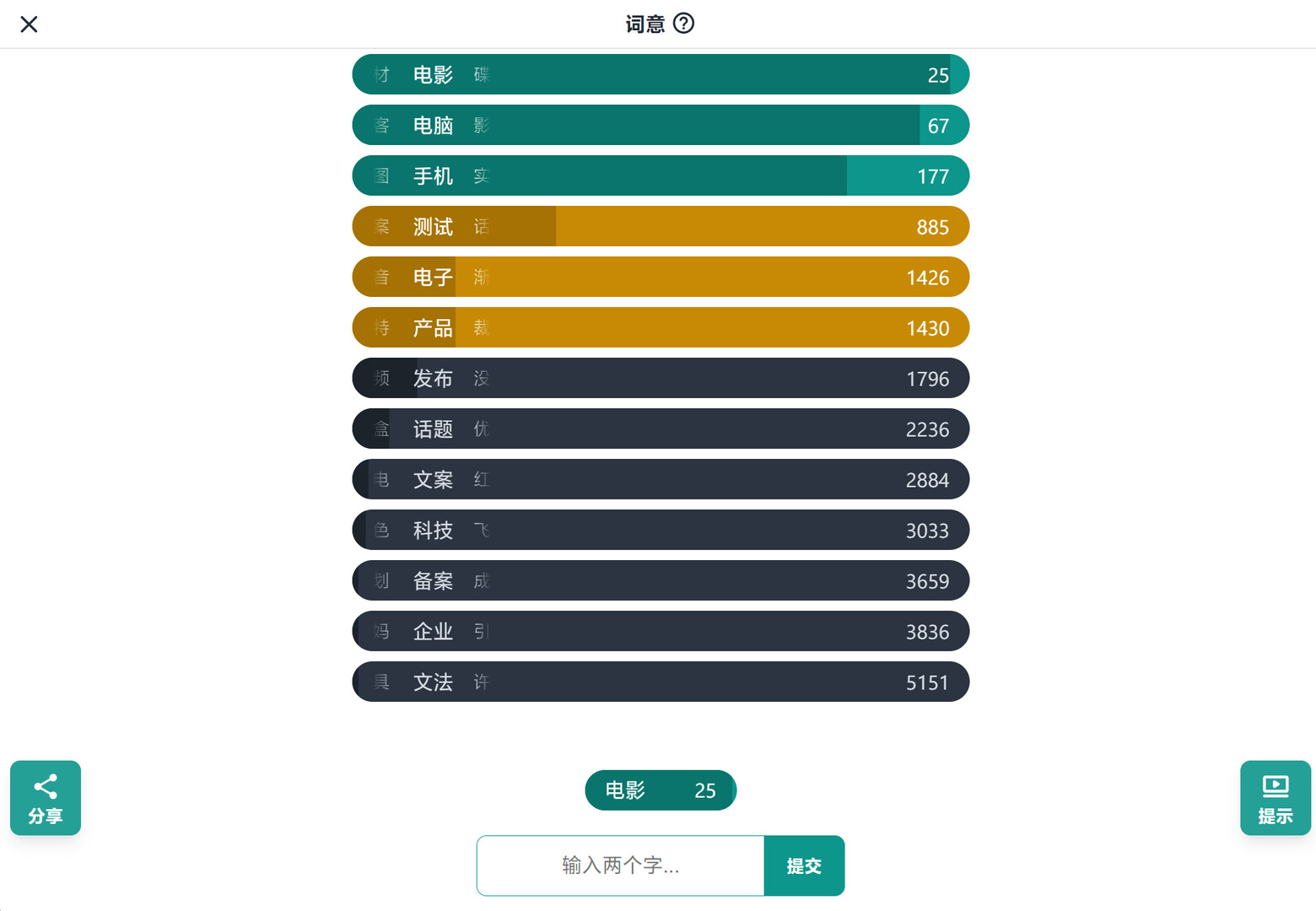Click the 备案 row with score 3659
Image resolution: width=1316 pixels, height=911 pixels.
click(x=661, y=581)
